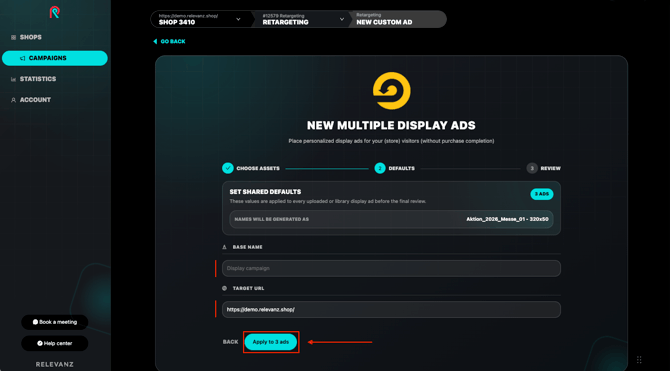Viewport: 670px width, 371px height.
Task: Focus the Base Name input field
Action: click(391, 268)
